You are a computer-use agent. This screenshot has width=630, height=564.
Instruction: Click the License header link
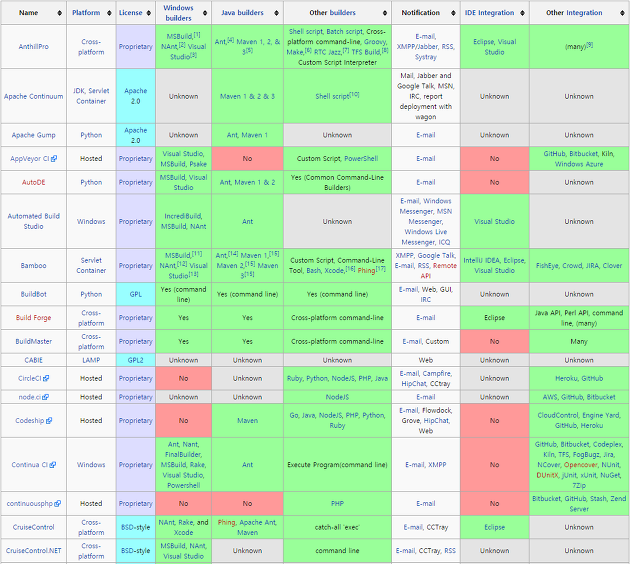[x=131, y=13]
